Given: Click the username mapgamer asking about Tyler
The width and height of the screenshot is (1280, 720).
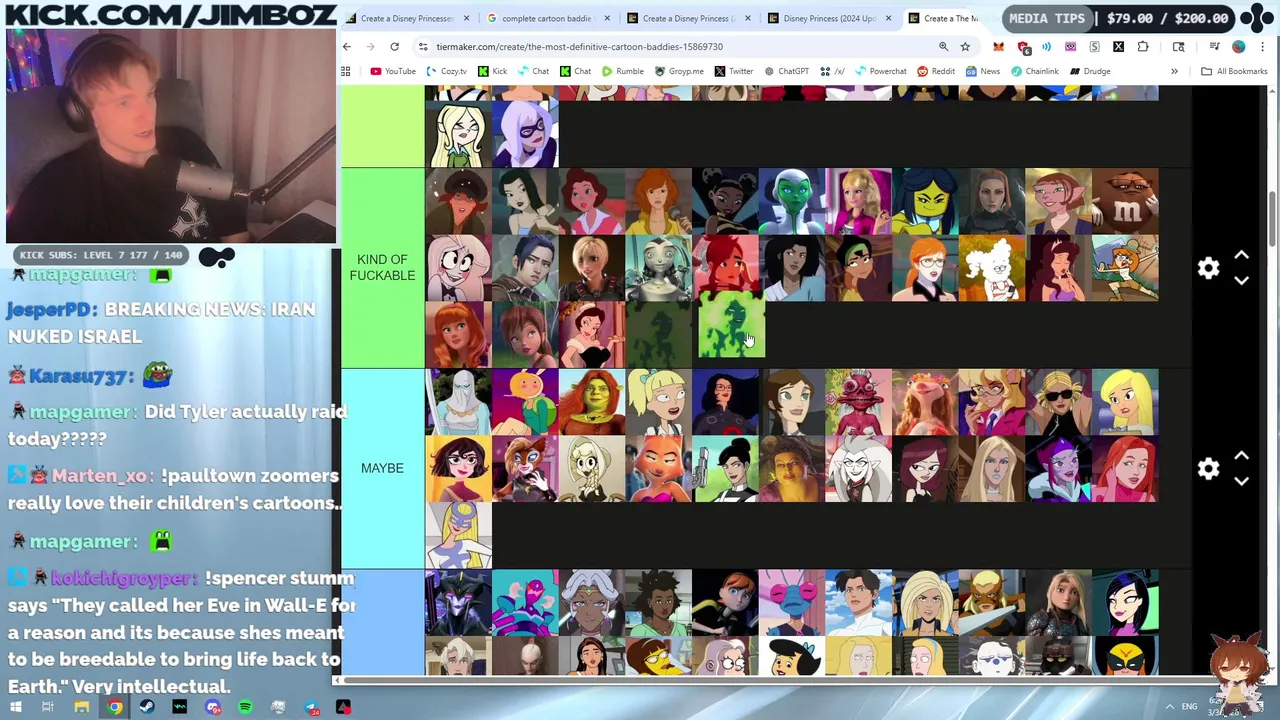Looking at the screenshot, I should click(84, 412).
